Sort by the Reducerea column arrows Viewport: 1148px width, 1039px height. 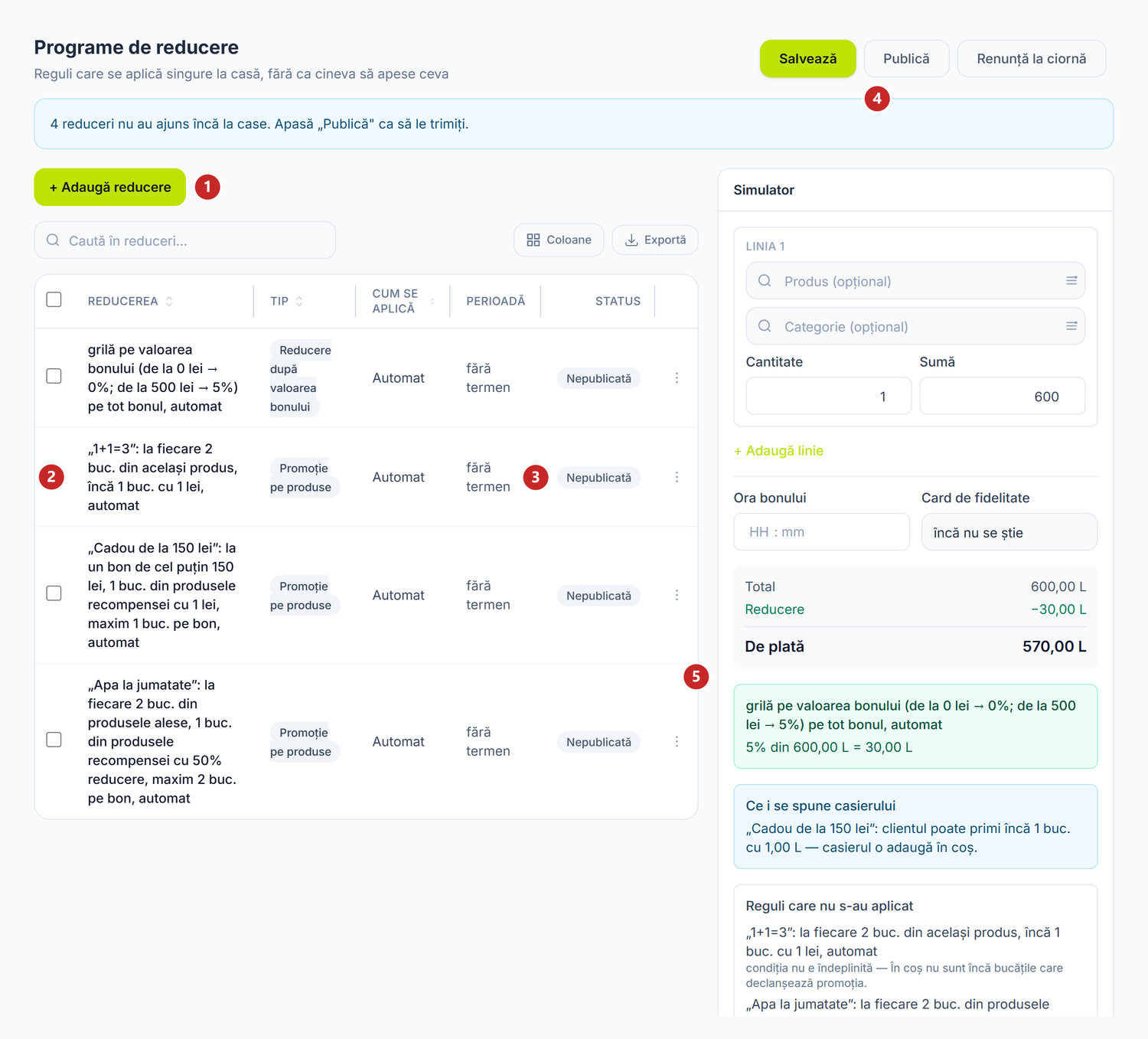click(x=169, y=302)
